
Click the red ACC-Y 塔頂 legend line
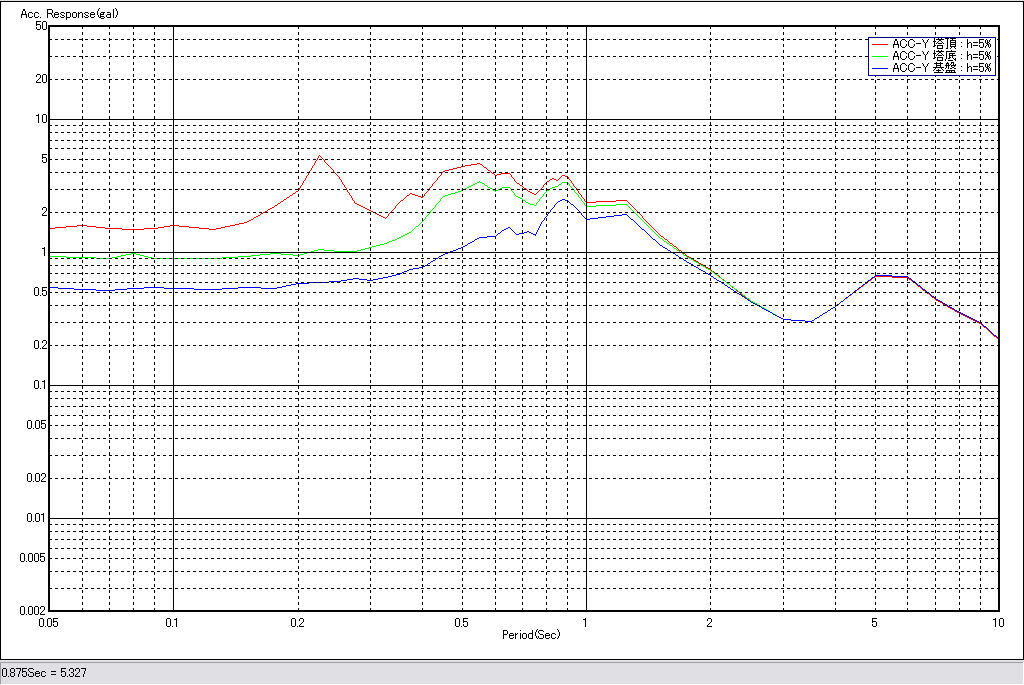click(x=879, y=44)
